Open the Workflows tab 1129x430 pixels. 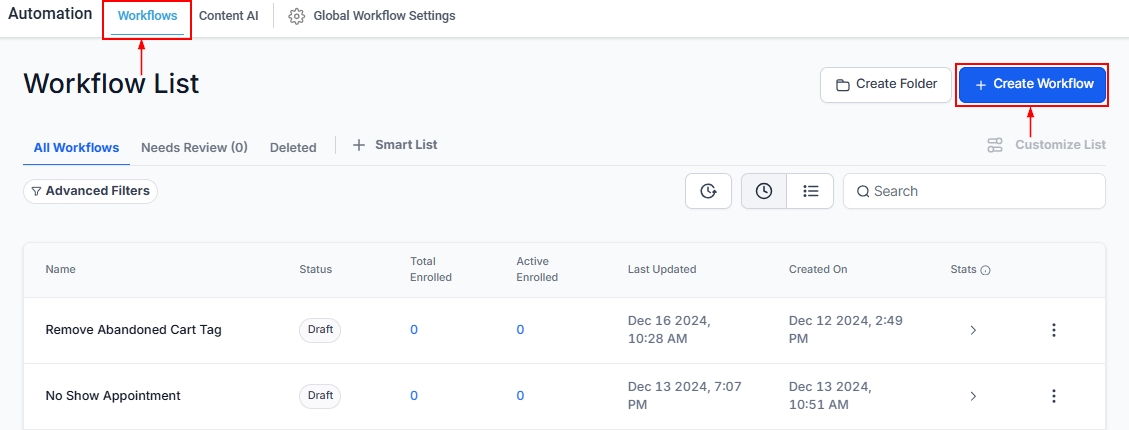pyautogui.click(x=147, y=17)
